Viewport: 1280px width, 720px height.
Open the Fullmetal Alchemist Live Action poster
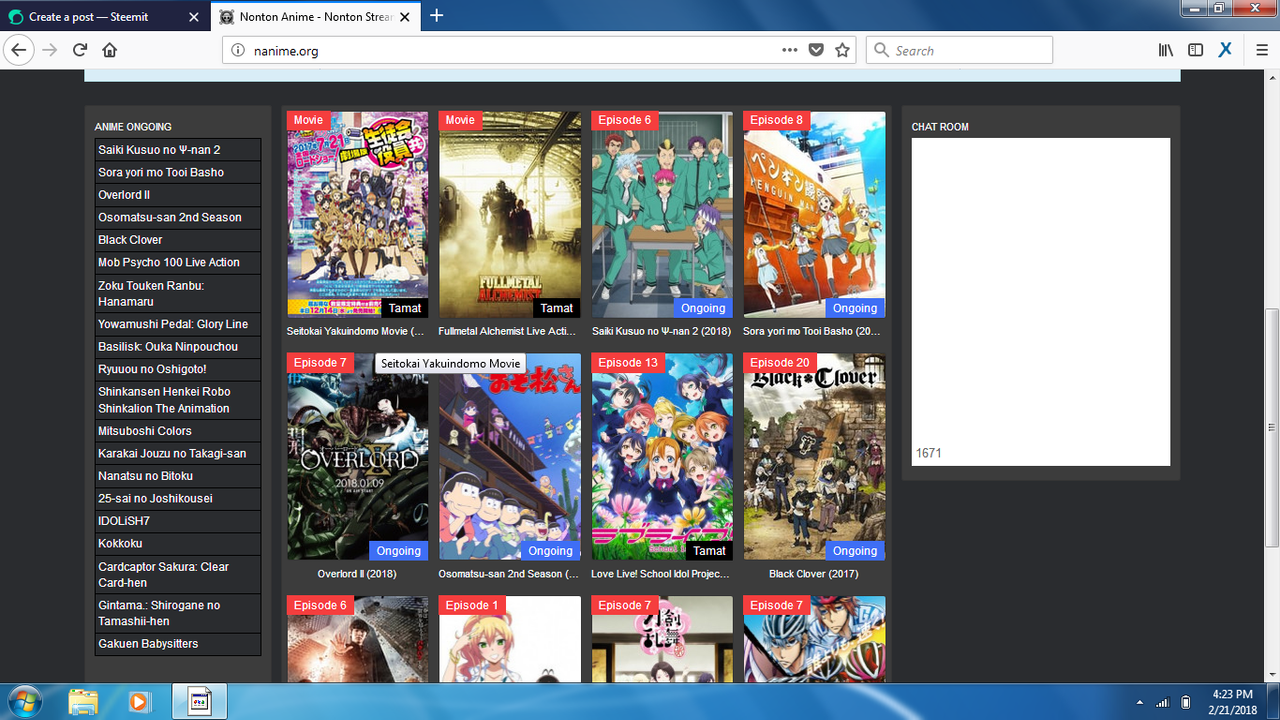coord(510,215)
